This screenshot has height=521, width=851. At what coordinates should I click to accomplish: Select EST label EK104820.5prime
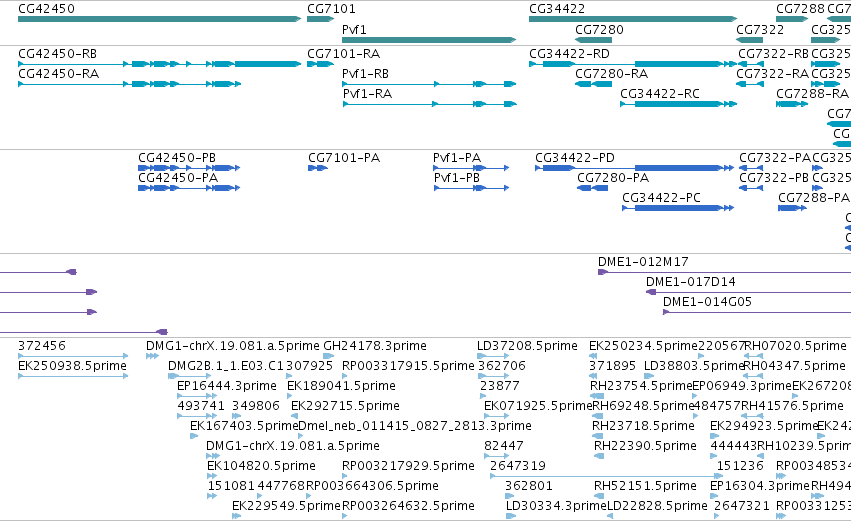pyautogui.click(x=261, y=467)
